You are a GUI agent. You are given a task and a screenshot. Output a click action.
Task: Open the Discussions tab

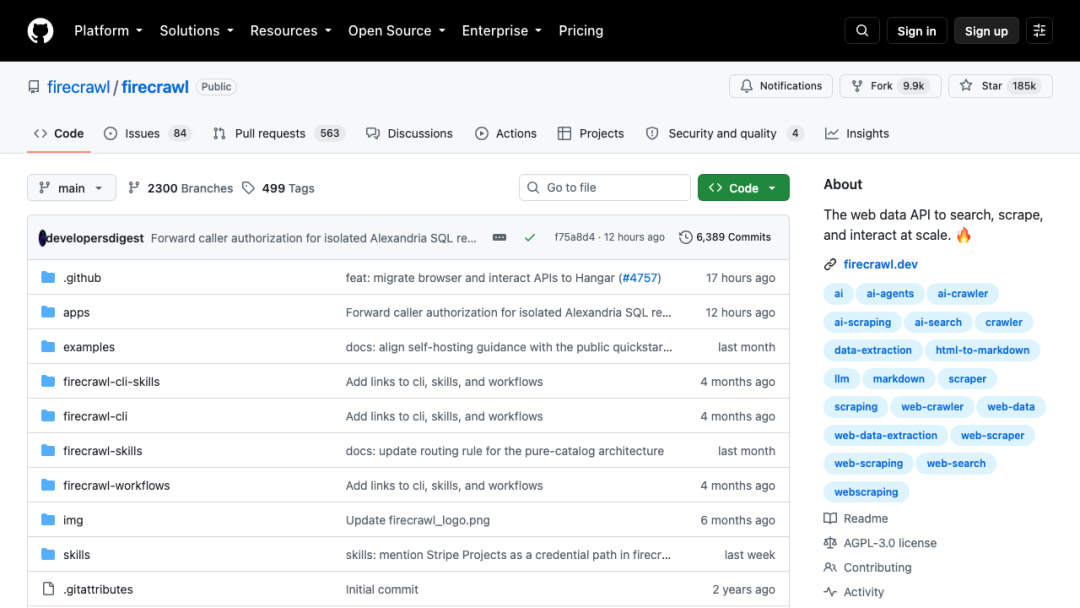tap(409, 134)
